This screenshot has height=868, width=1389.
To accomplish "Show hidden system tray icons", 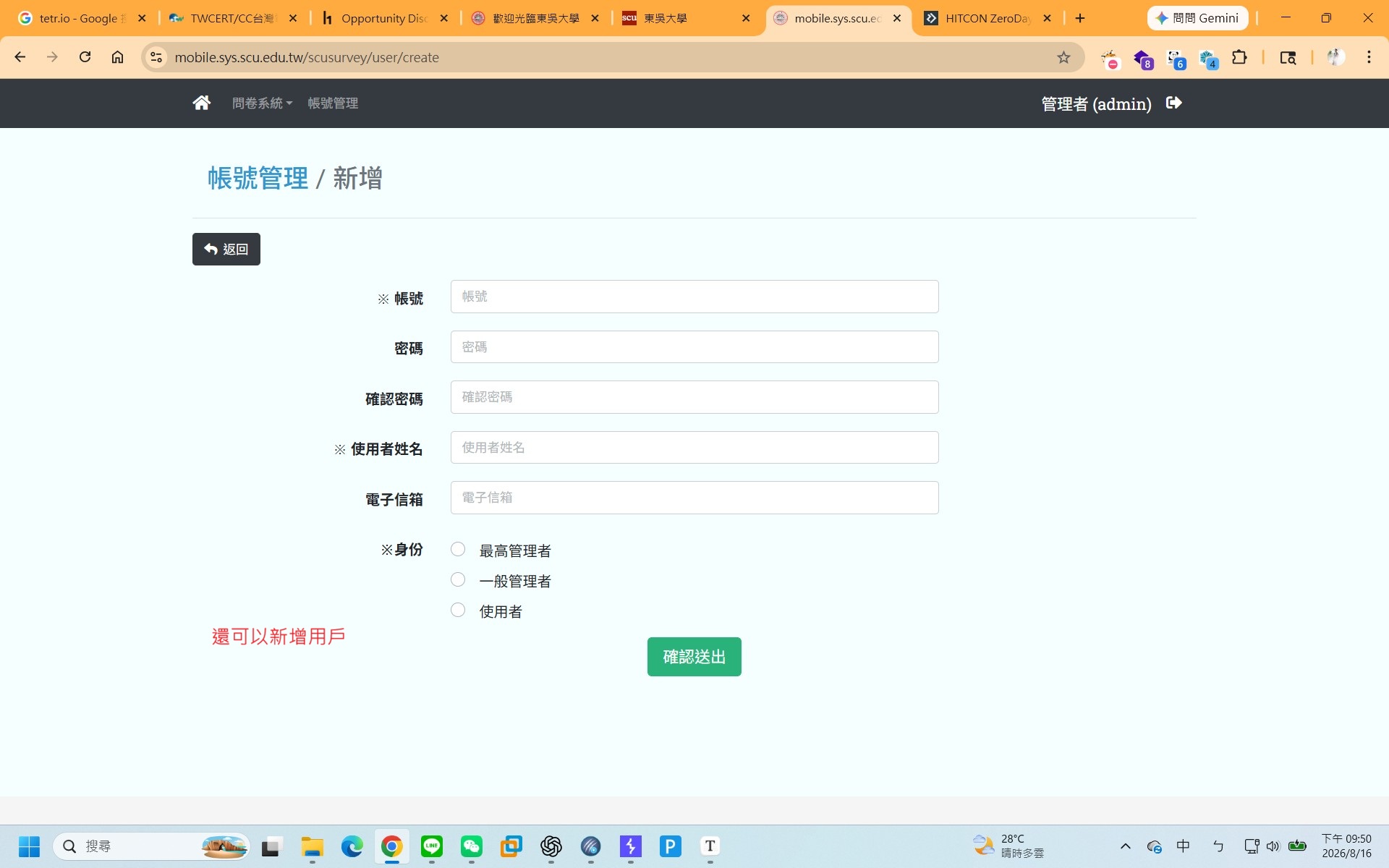I will 1125,846.
